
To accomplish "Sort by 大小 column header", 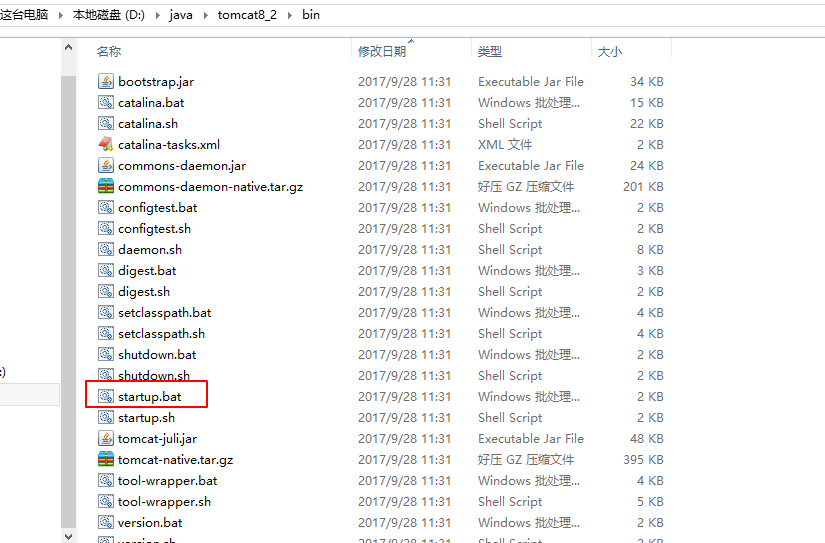I will pos(610,51).
